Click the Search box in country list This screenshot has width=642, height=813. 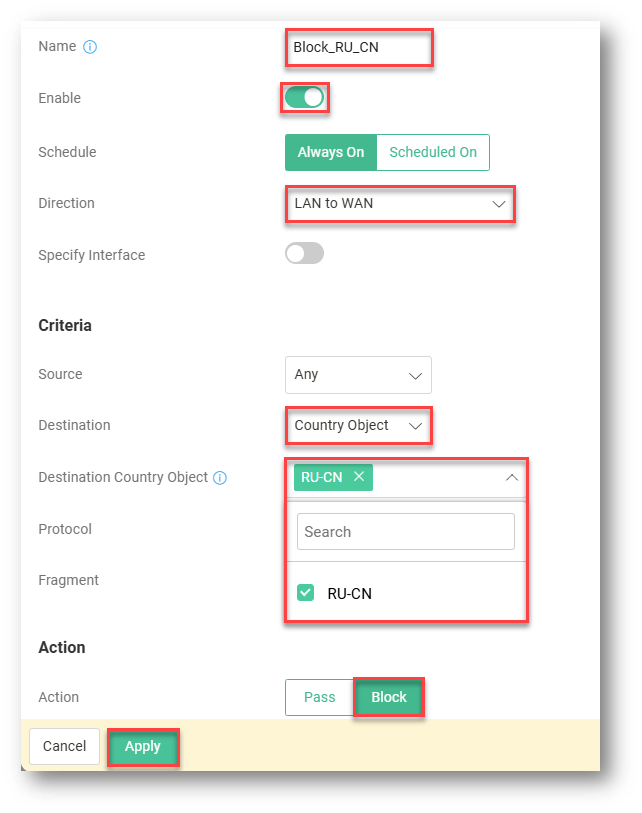(x=405, y=532)
